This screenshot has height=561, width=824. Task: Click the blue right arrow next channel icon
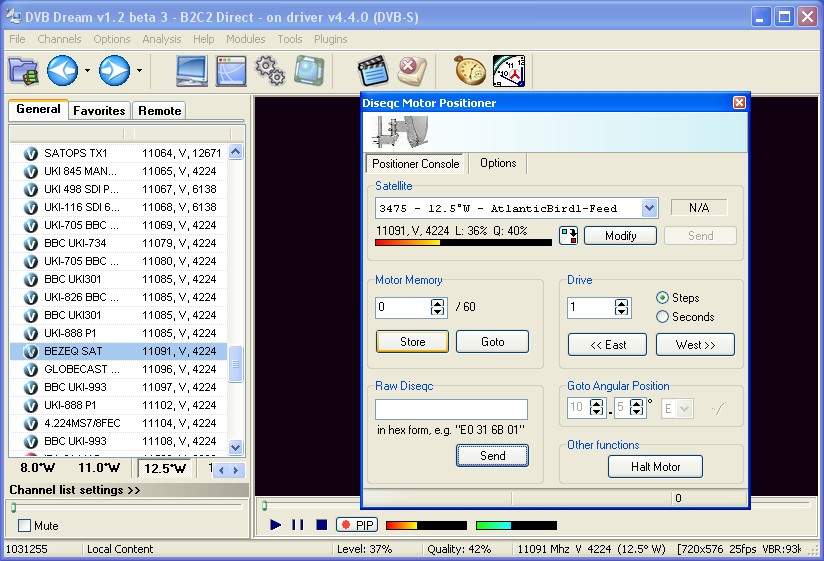pos(114,70)
